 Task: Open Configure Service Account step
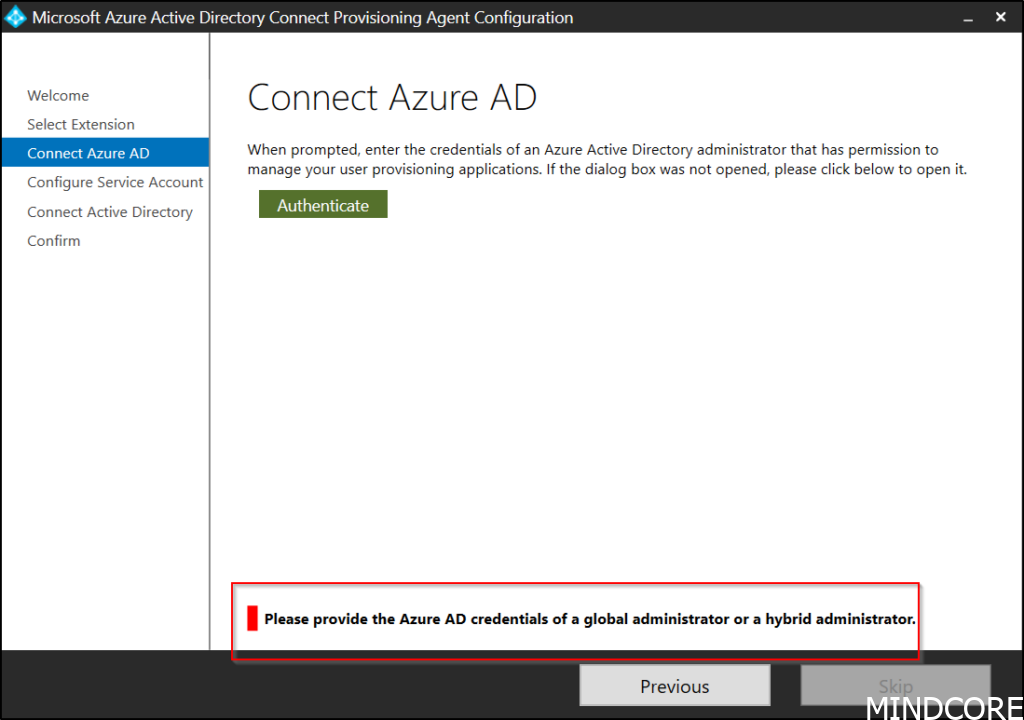pyautogui.click(x=115, y=182)
